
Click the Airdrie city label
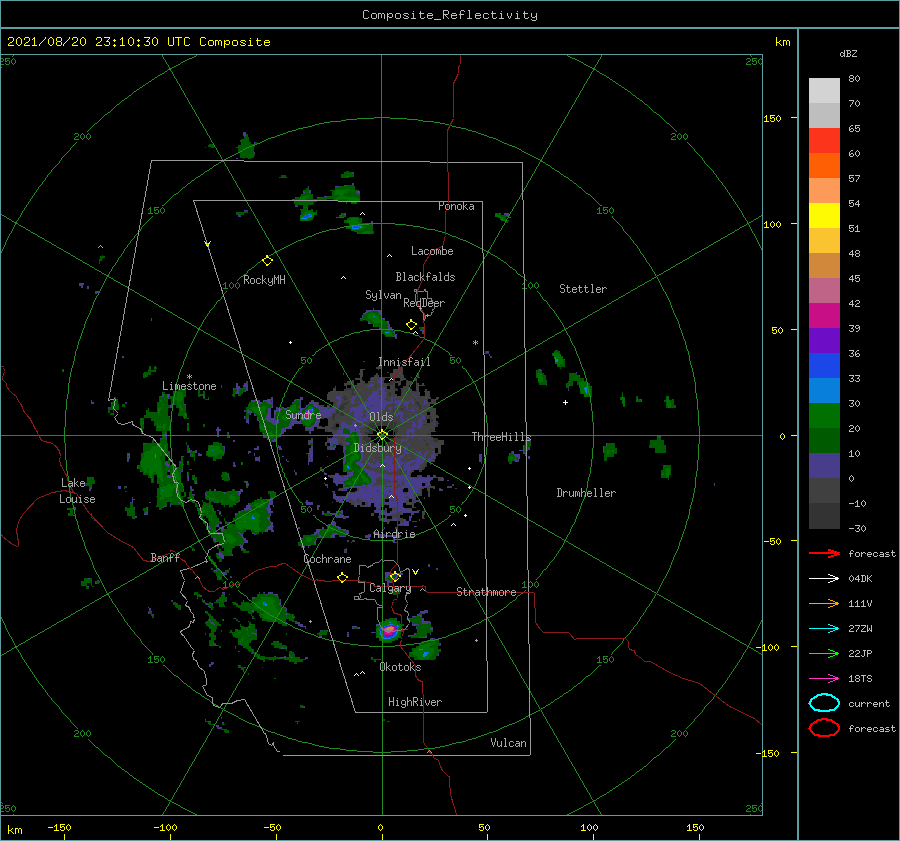[x=394, y=534]
